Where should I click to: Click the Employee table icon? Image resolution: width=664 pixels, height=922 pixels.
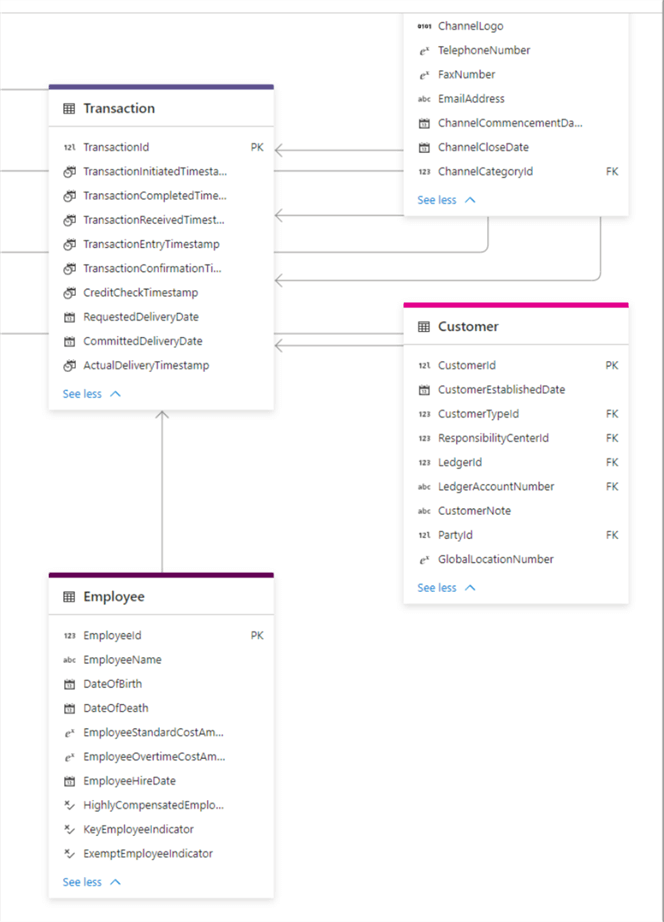(x=69, y=597)
